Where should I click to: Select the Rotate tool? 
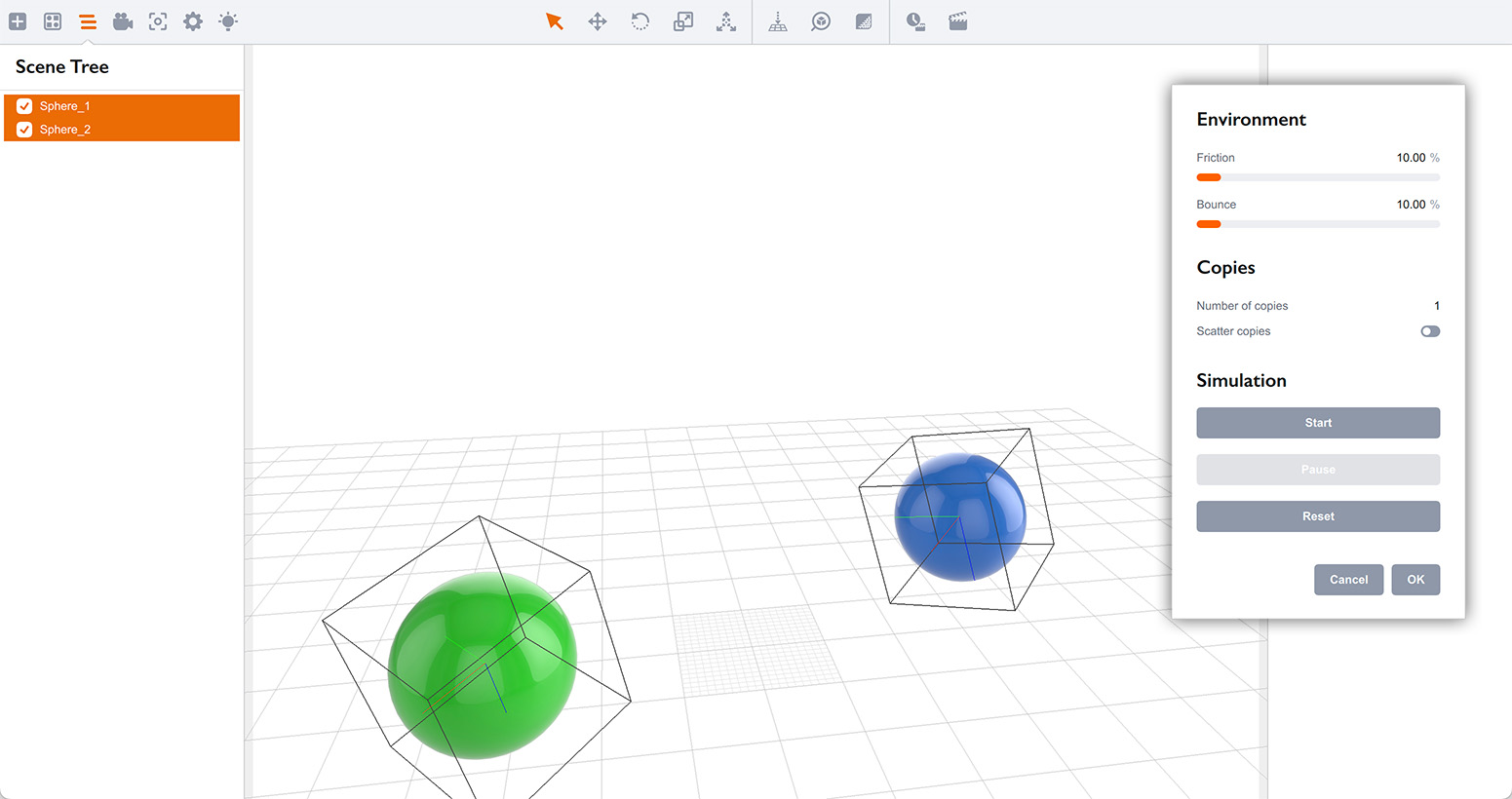click(640, 20)
